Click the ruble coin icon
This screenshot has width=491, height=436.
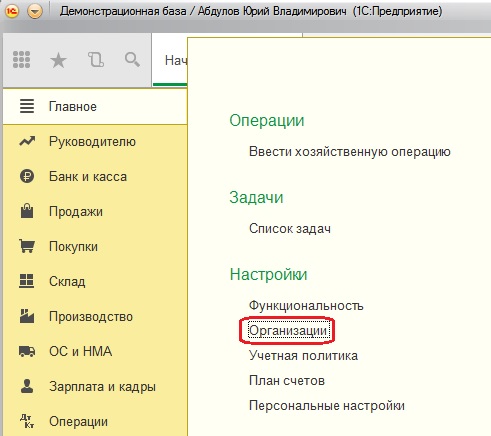click(x=27, y=176)
